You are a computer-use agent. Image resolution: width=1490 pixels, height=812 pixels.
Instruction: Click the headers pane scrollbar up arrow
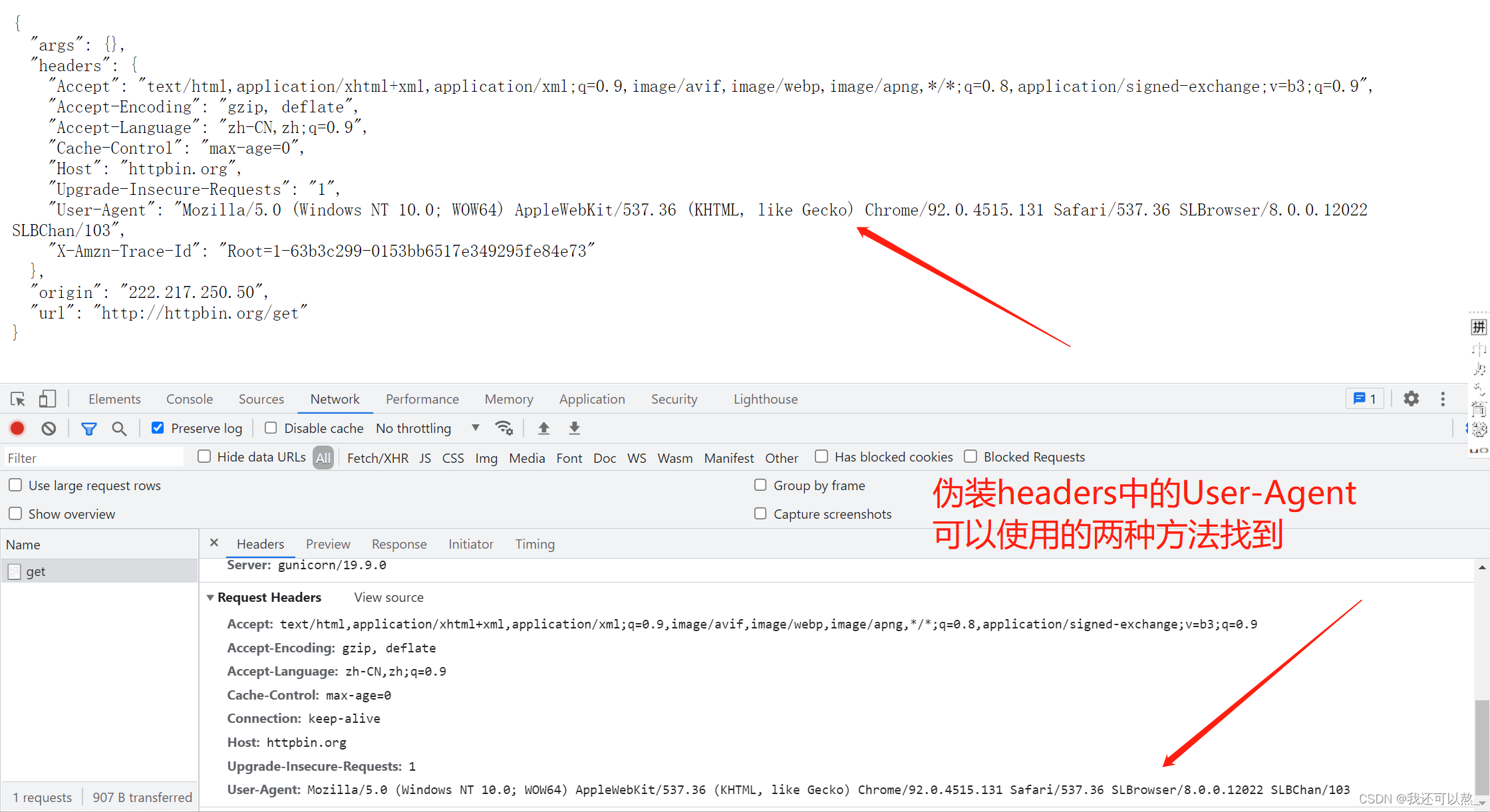coord(1482,567)
